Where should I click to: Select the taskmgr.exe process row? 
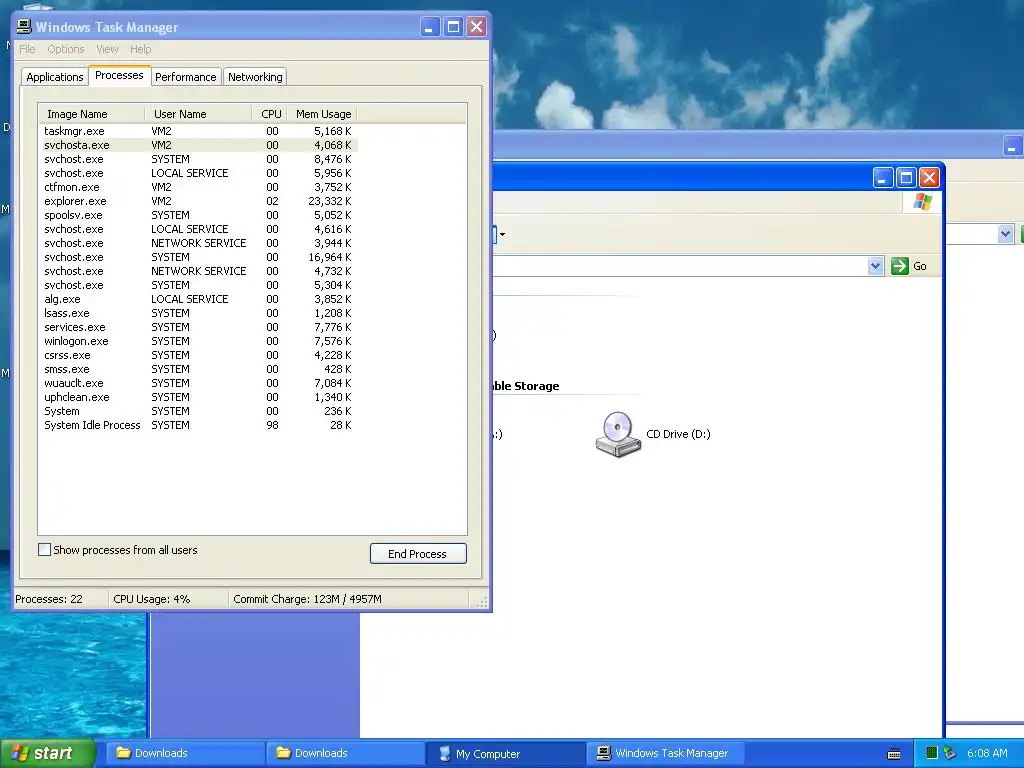198,131
